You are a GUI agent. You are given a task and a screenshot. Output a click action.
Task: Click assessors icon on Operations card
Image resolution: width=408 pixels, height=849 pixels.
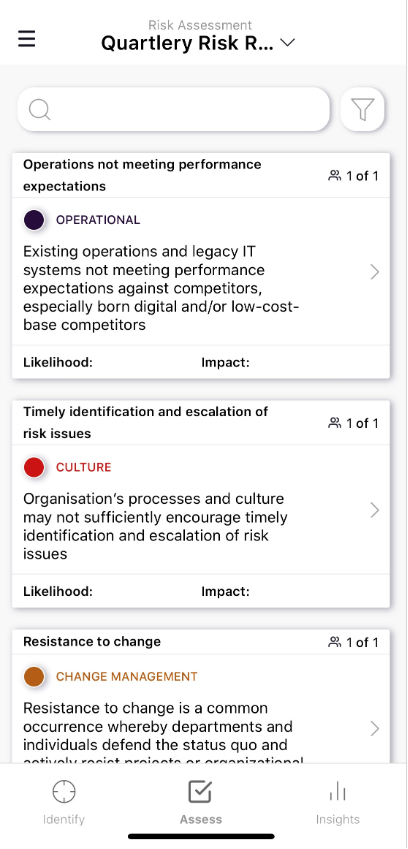tap(335, 175)
